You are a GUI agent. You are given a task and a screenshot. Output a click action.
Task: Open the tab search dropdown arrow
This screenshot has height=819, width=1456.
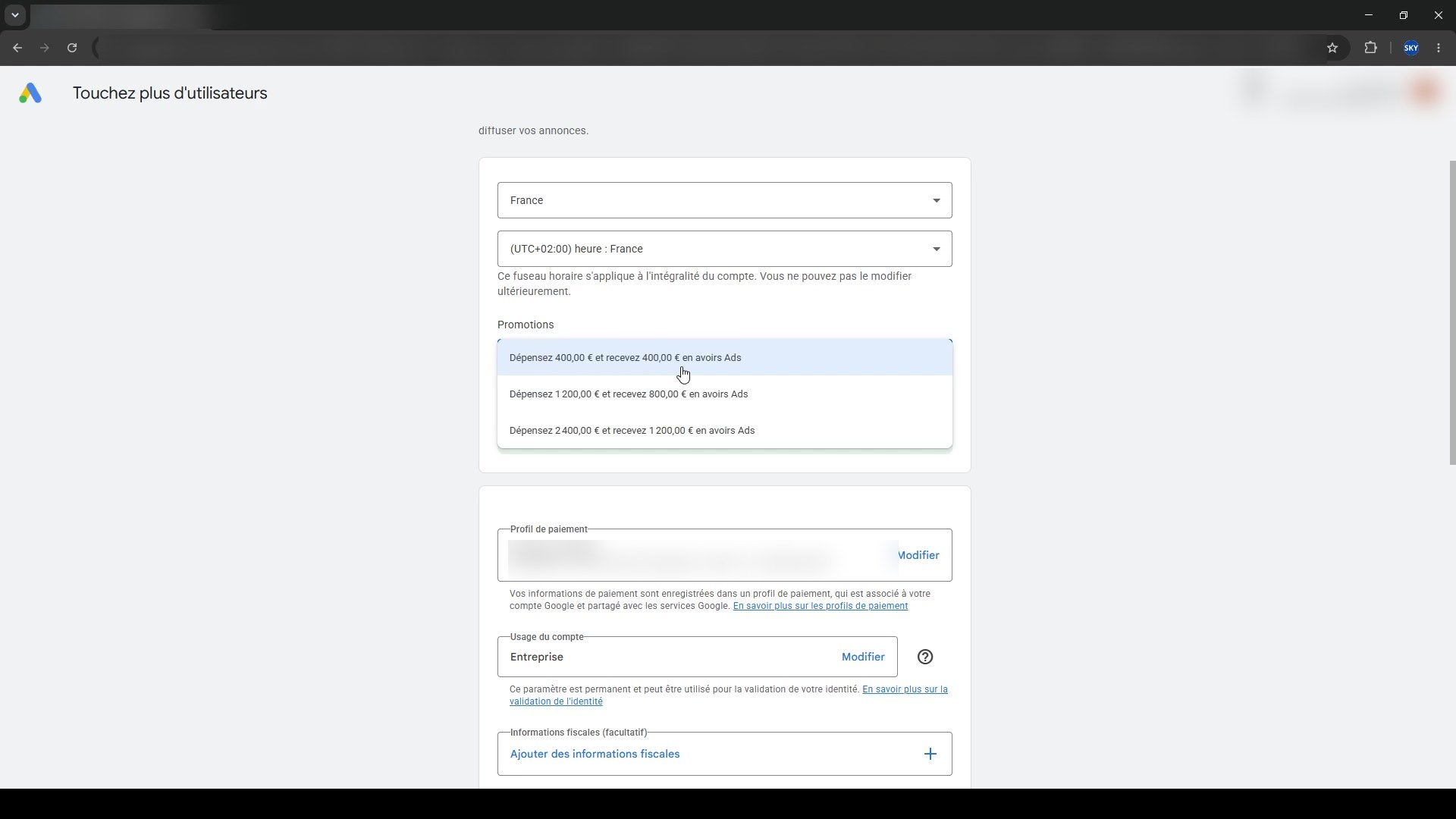click(x=15, y=15)
